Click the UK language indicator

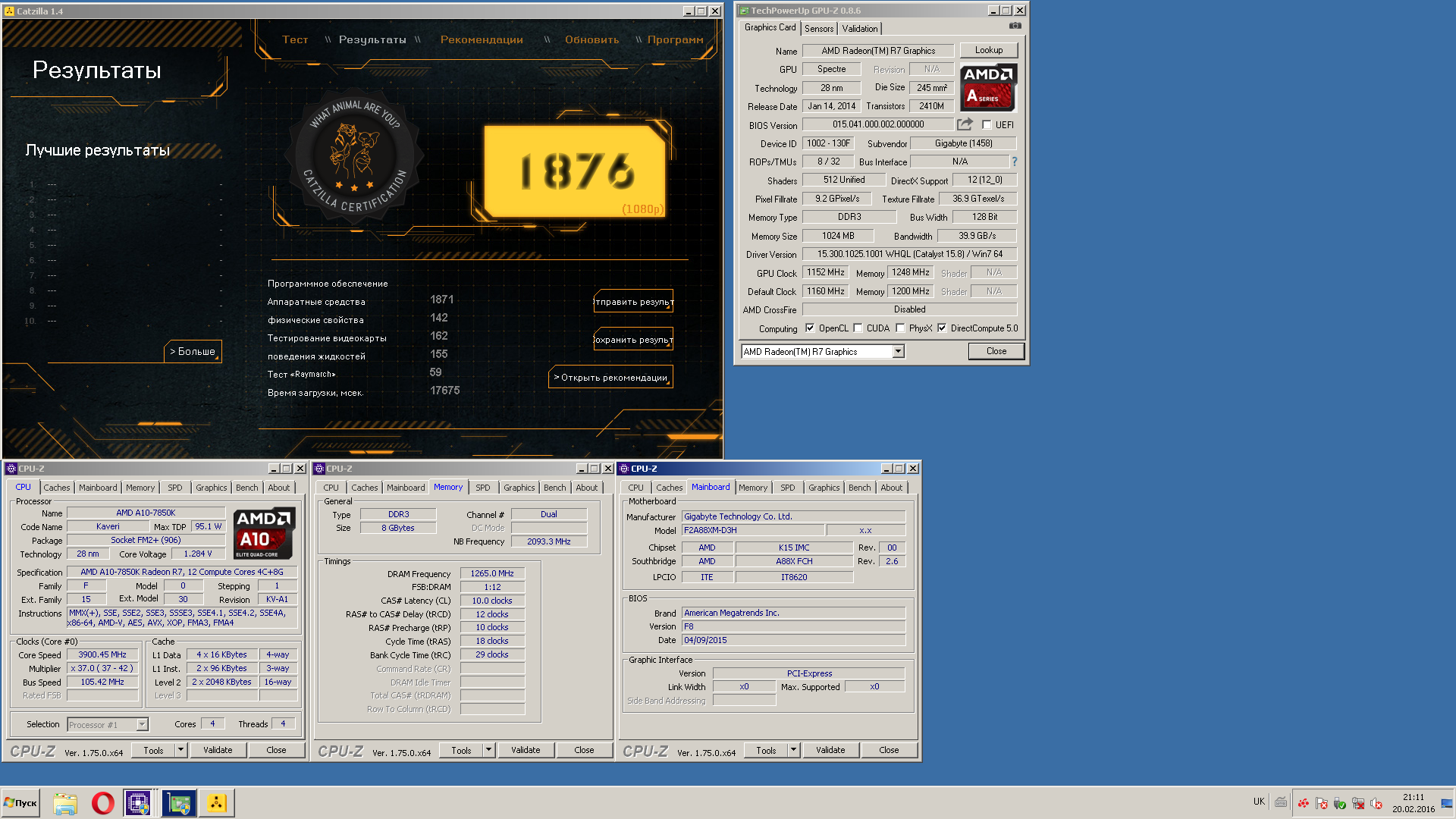pyautogui.click(x=1259, y=802)
